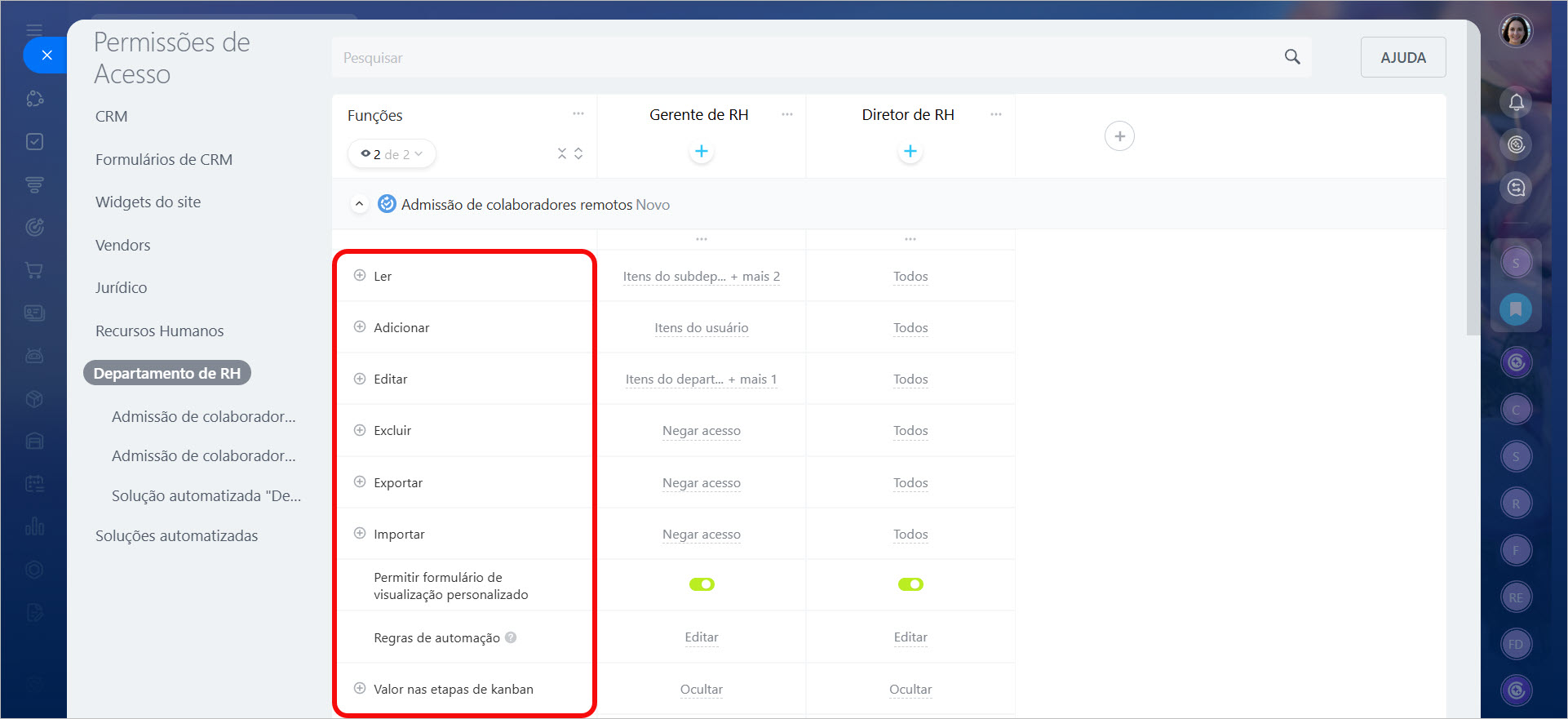Expand Valor nas etapas de kanban row
The height and width of the screenshot is (719, 1568).
(360, 689)
